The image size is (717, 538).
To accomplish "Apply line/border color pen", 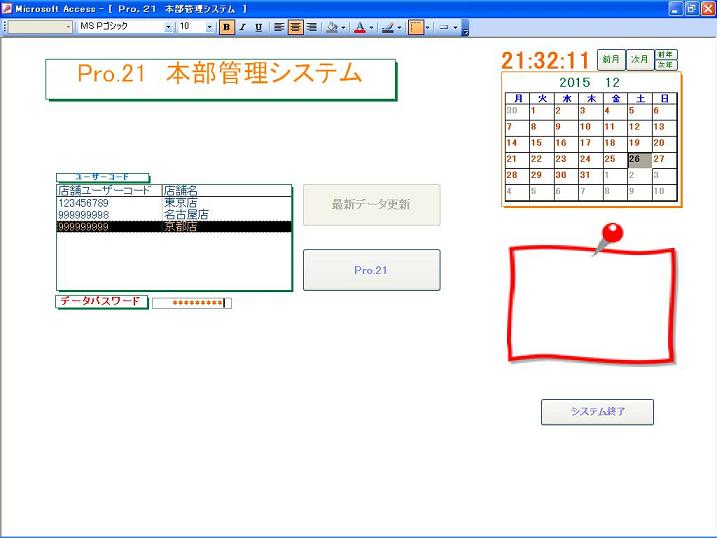I will pos(388,27).
